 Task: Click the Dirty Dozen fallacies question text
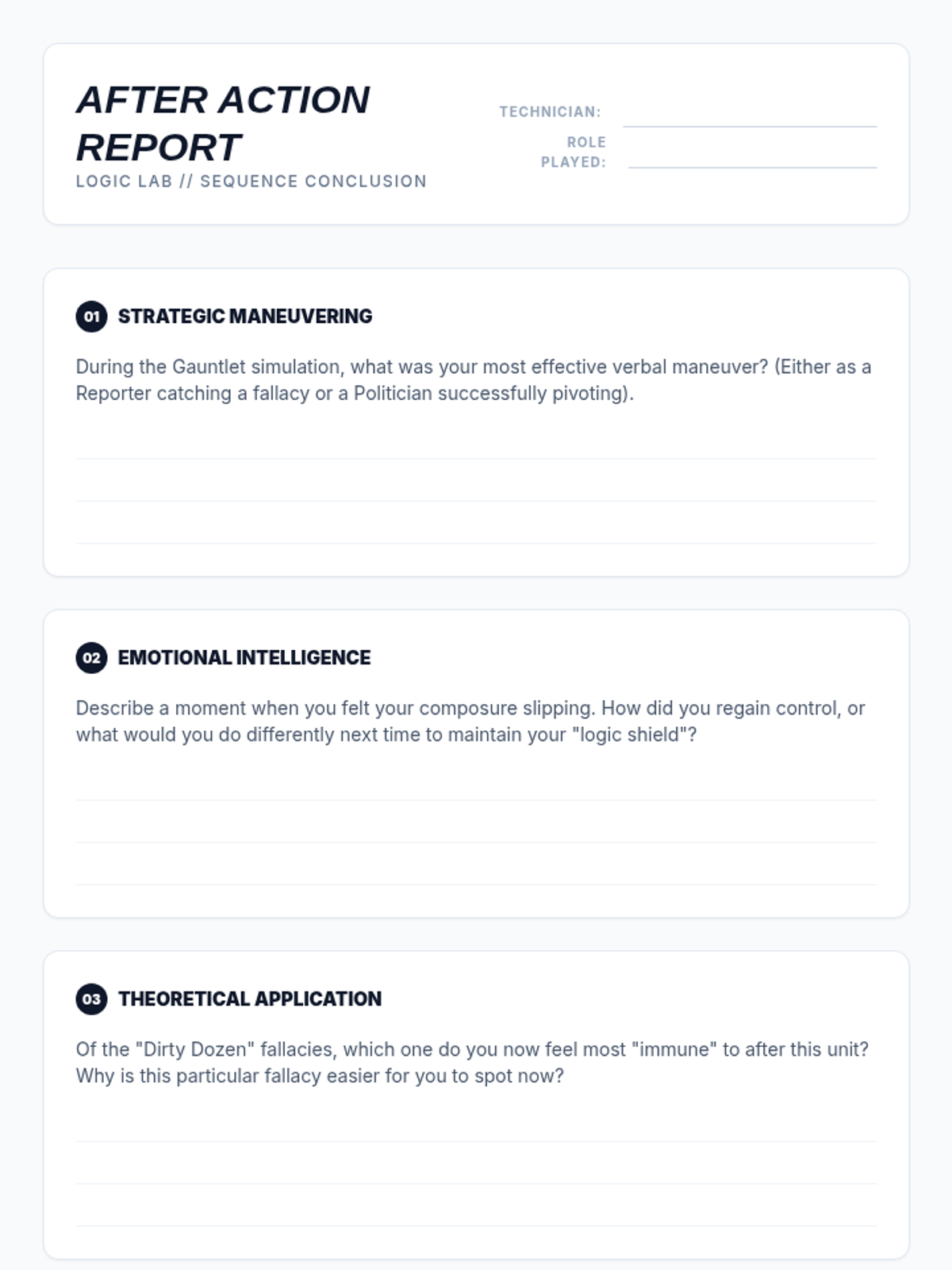[x=471, y=1063]
